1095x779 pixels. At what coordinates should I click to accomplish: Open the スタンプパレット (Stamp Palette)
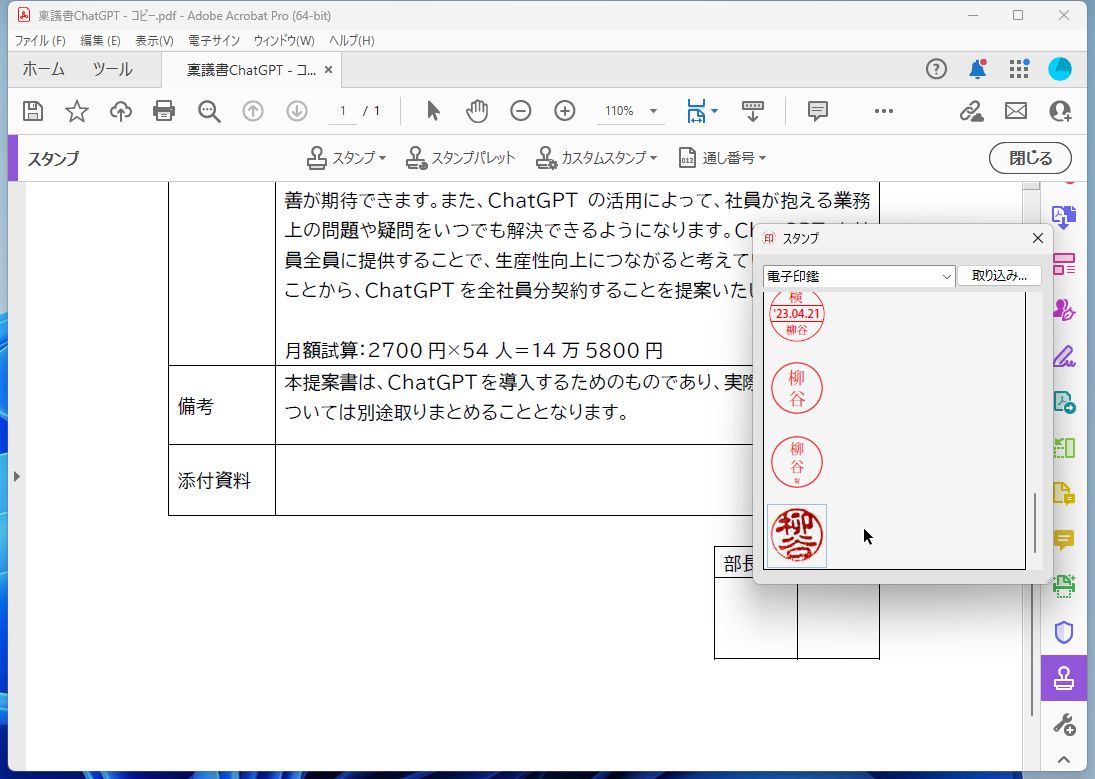460,157
